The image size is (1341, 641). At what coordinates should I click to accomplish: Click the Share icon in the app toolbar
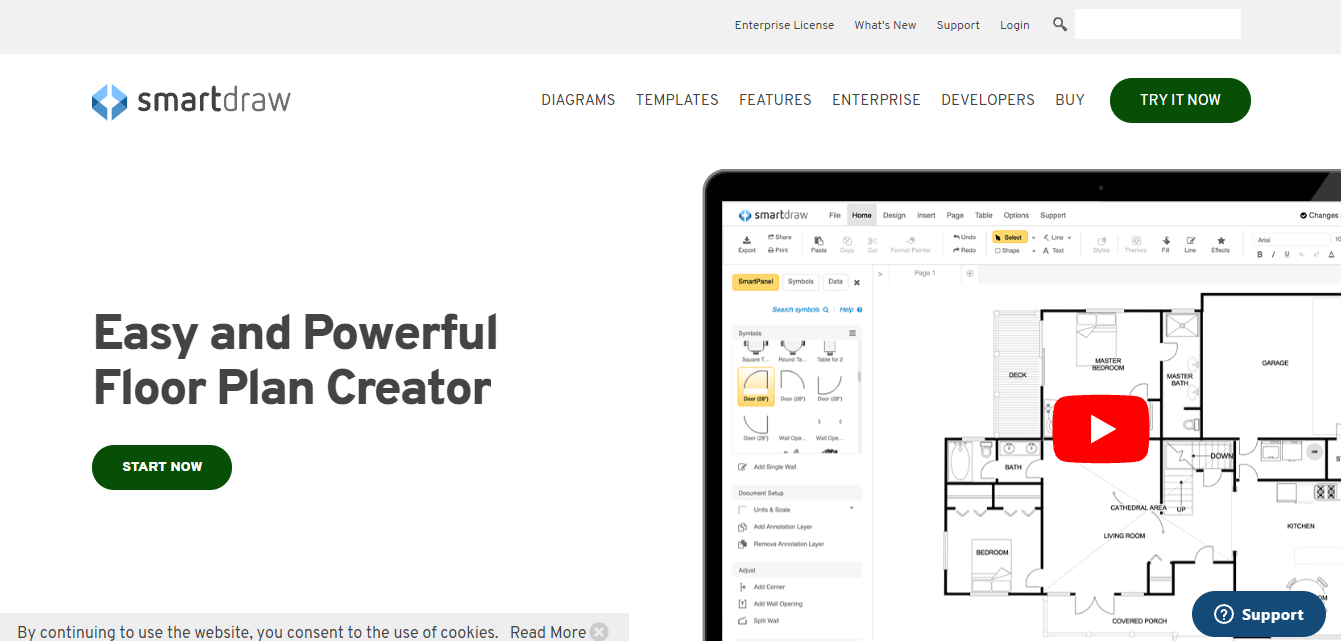(x=779, y=237)
